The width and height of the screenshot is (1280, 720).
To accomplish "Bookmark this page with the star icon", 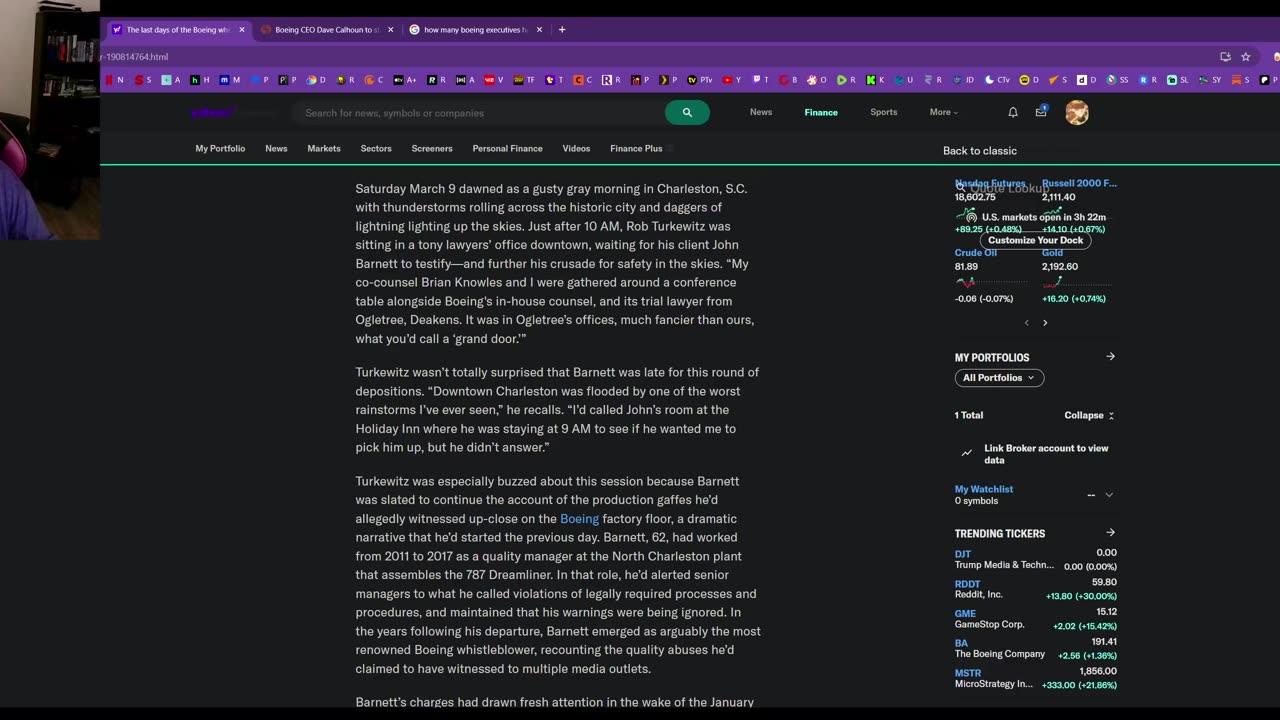I will click(1245, 57).
